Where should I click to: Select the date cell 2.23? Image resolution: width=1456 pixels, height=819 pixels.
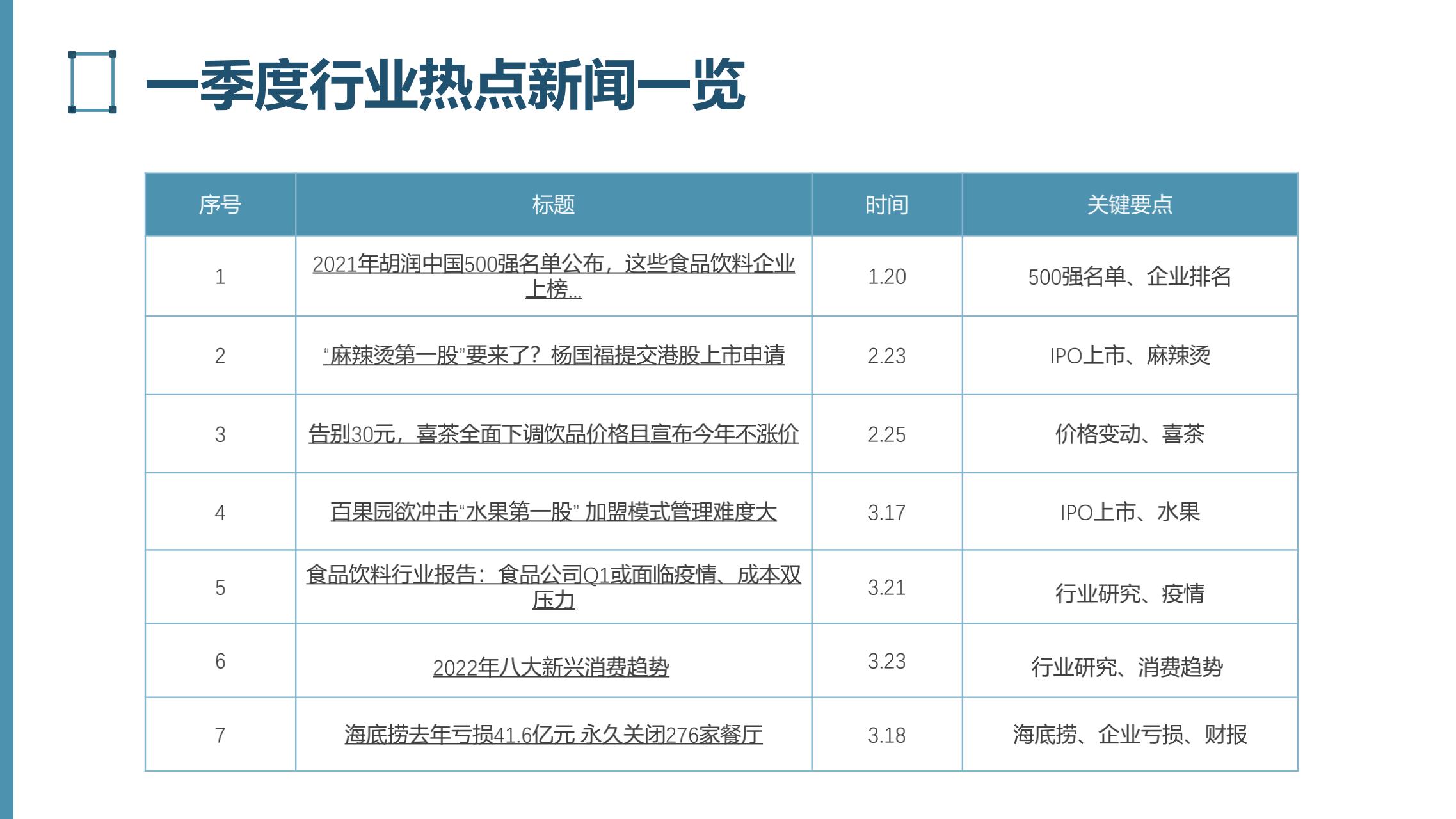pyautogui.click(x=886, y=356)
